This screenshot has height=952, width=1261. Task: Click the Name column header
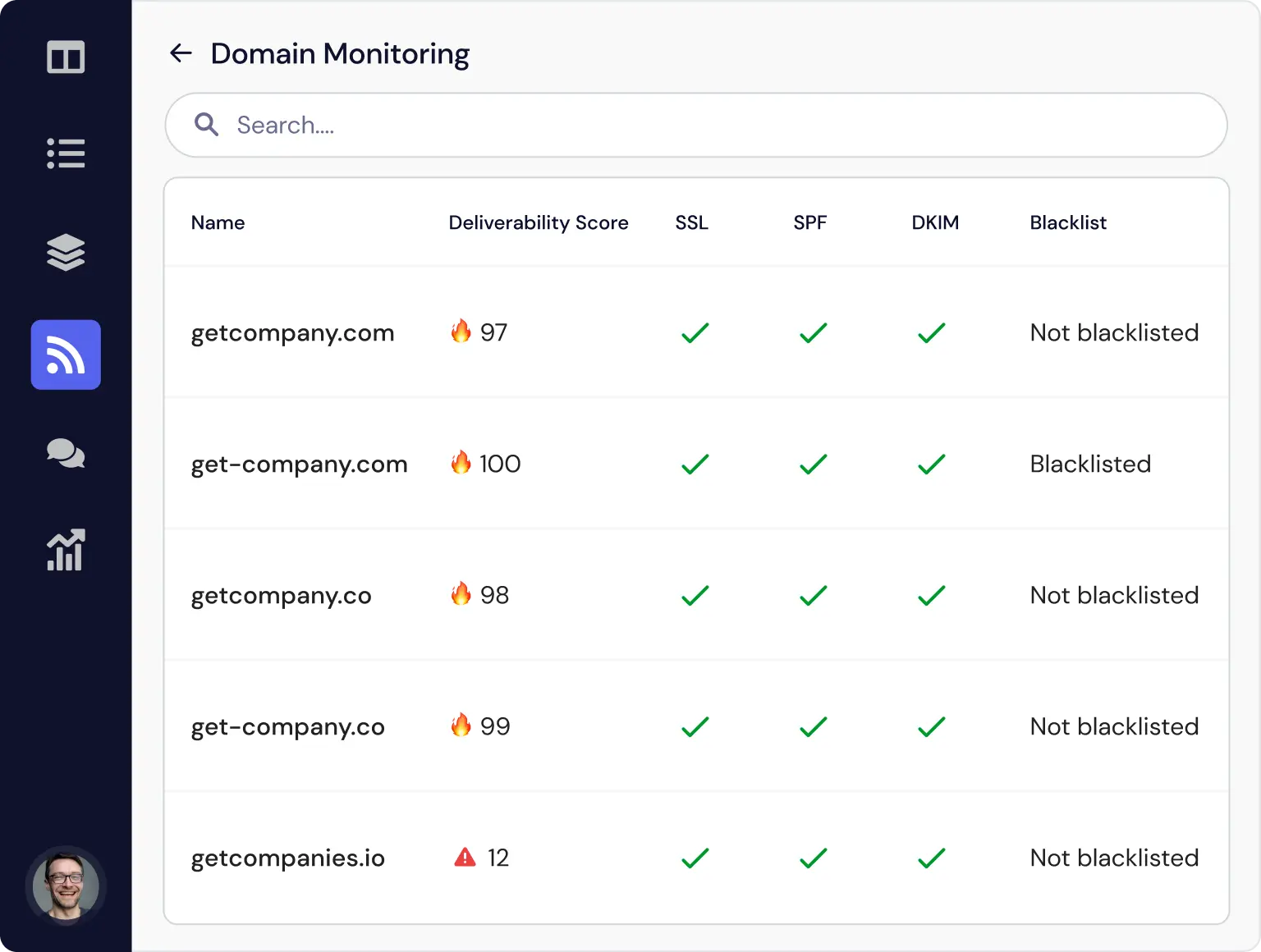click(218, 222)
